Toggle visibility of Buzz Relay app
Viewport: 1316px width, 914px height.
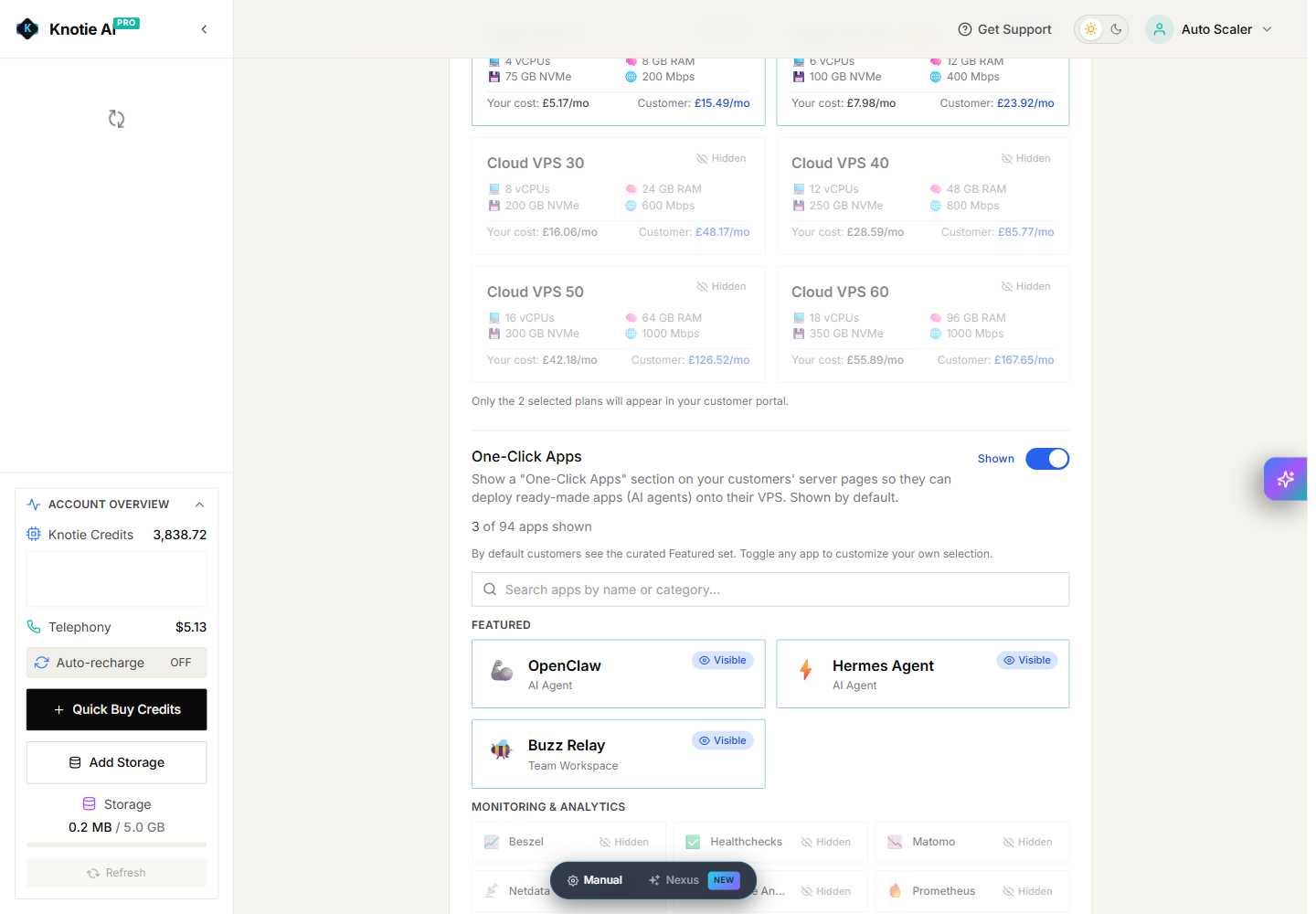tap(723, 740)
